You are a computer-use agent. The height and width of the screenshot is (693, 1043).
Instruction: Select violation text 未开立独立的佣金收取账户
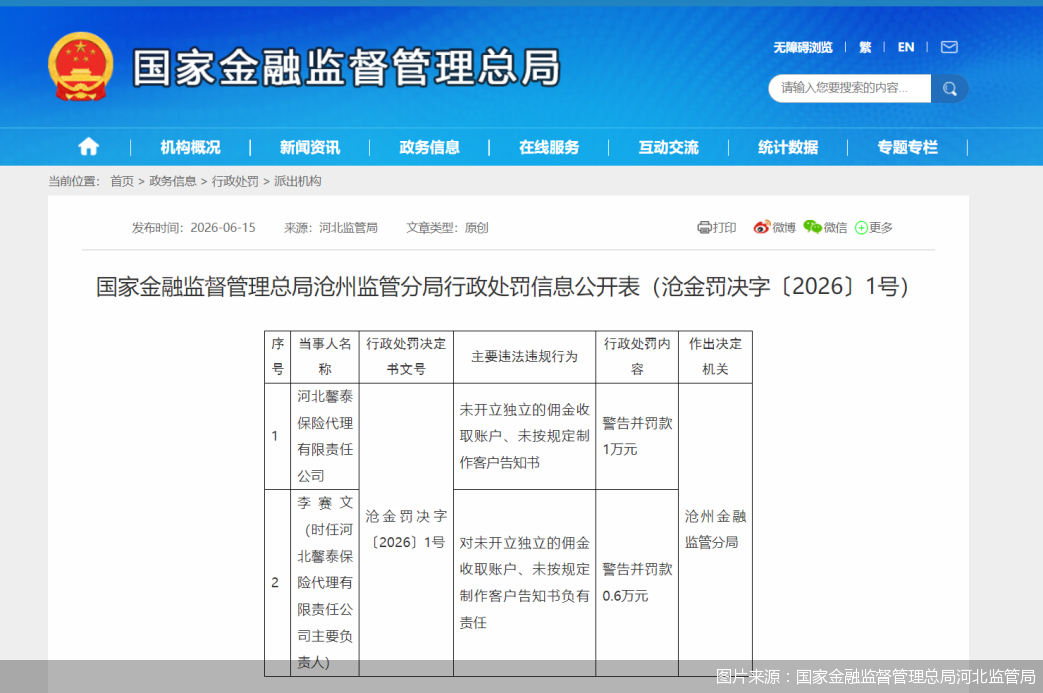coord(524,436)
